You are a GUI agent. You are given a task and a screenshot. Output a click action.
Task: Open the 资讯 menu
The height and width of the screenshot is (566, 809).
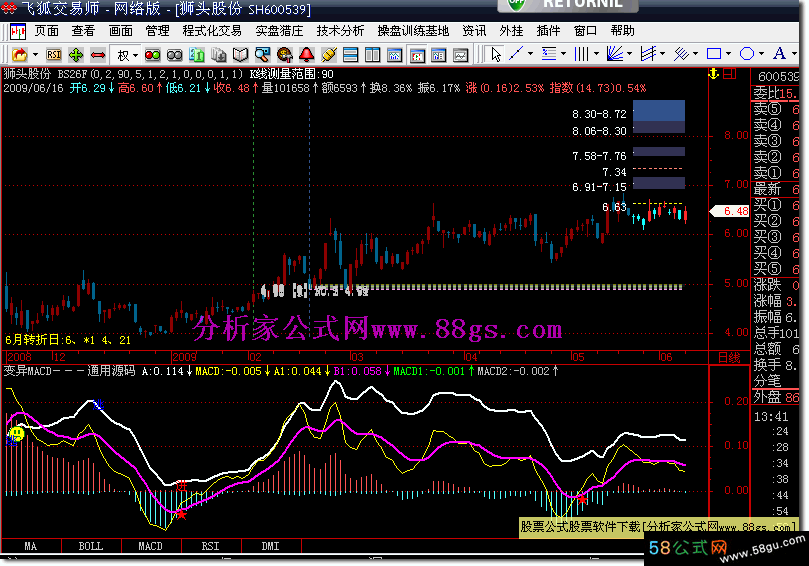(474, 31)
